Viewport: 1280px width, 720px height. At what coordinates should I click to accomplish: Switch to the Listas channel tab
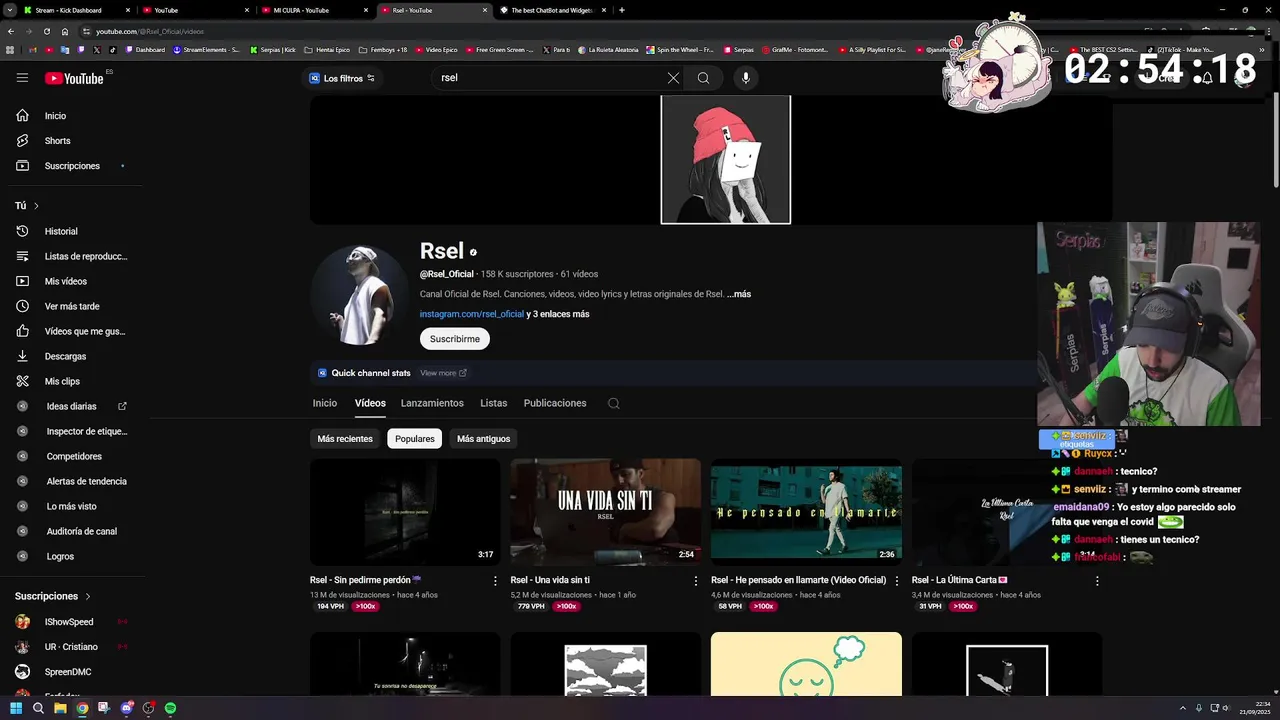(493, 403)
